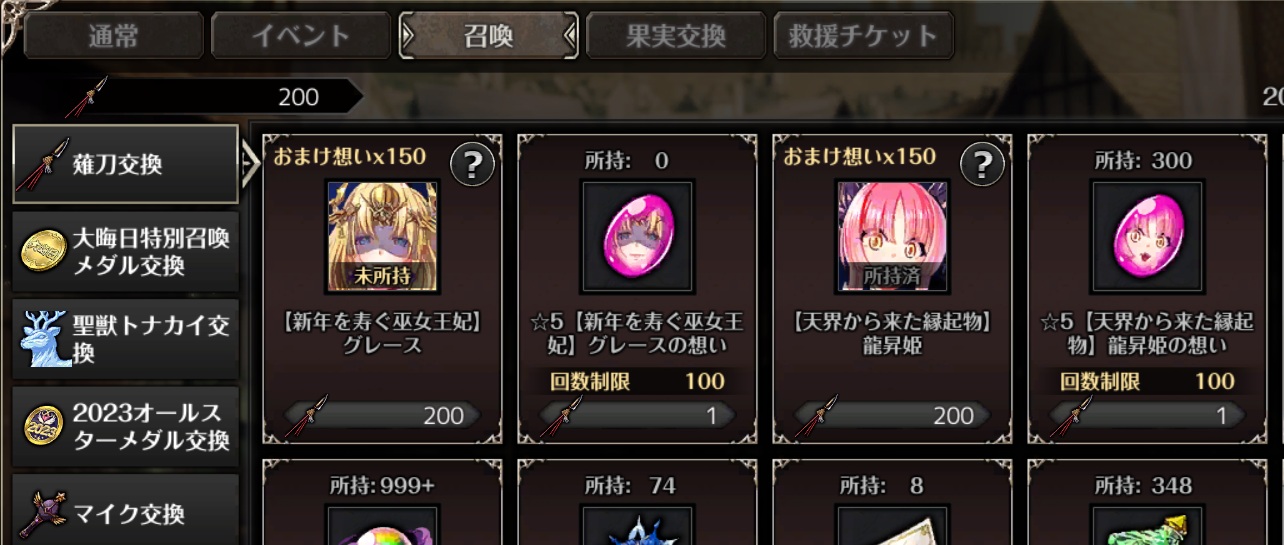Switch to the 通常 tab
Viewport: 1284px width, 545px height.
114,37
